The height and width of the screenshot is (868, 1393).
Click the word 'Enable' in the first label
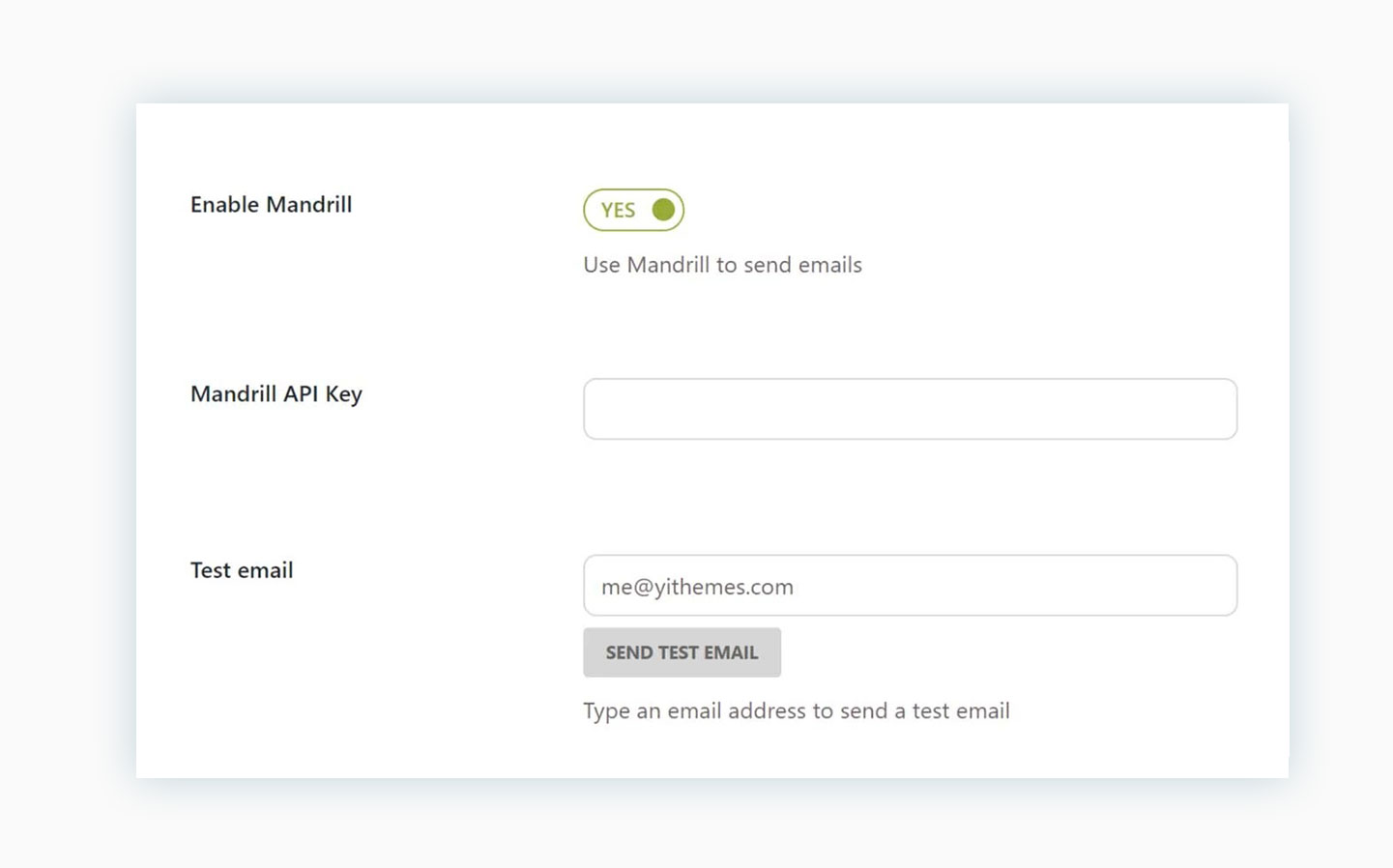click(x=225, y=205)
